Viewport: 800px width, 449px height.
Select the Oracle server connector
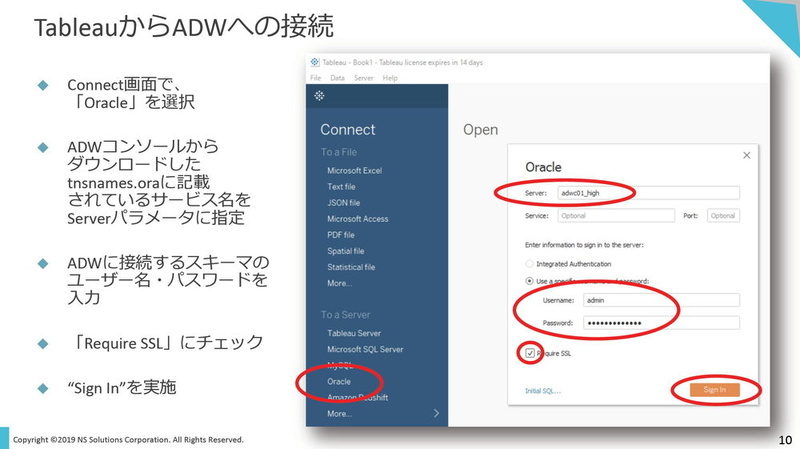[x=339, y=382]
